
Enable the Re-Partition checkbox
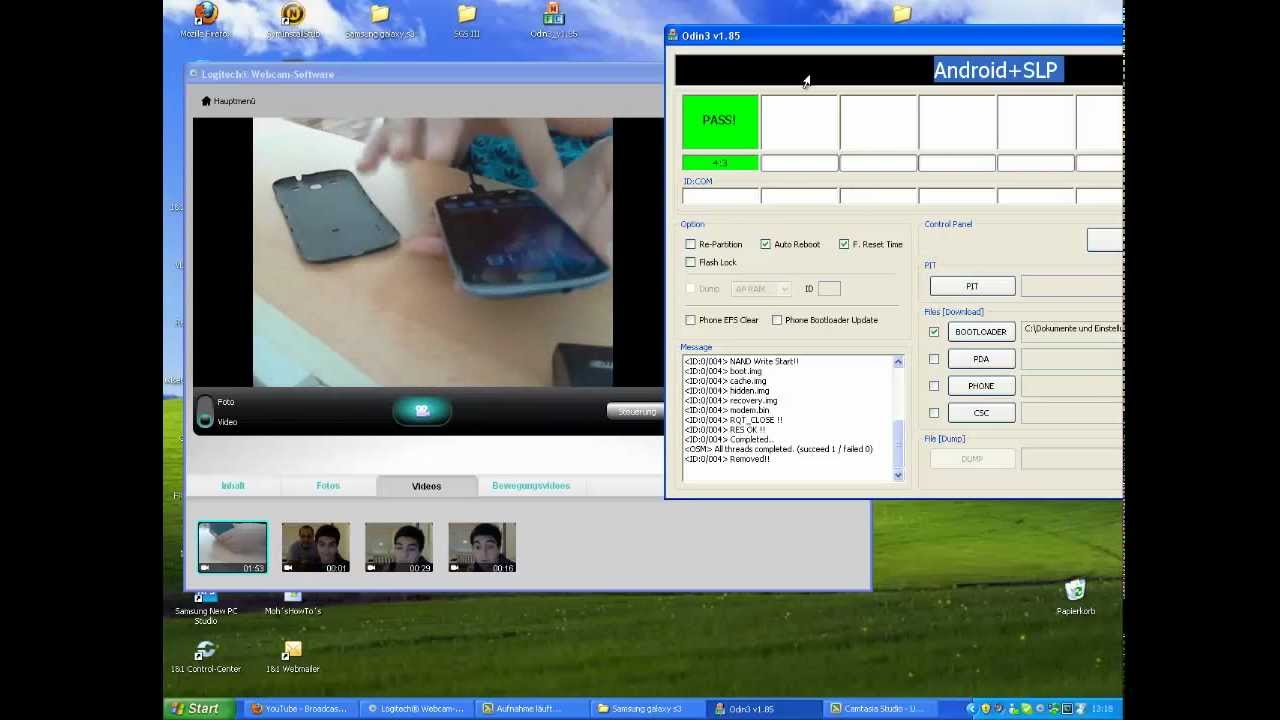[690, 244]
